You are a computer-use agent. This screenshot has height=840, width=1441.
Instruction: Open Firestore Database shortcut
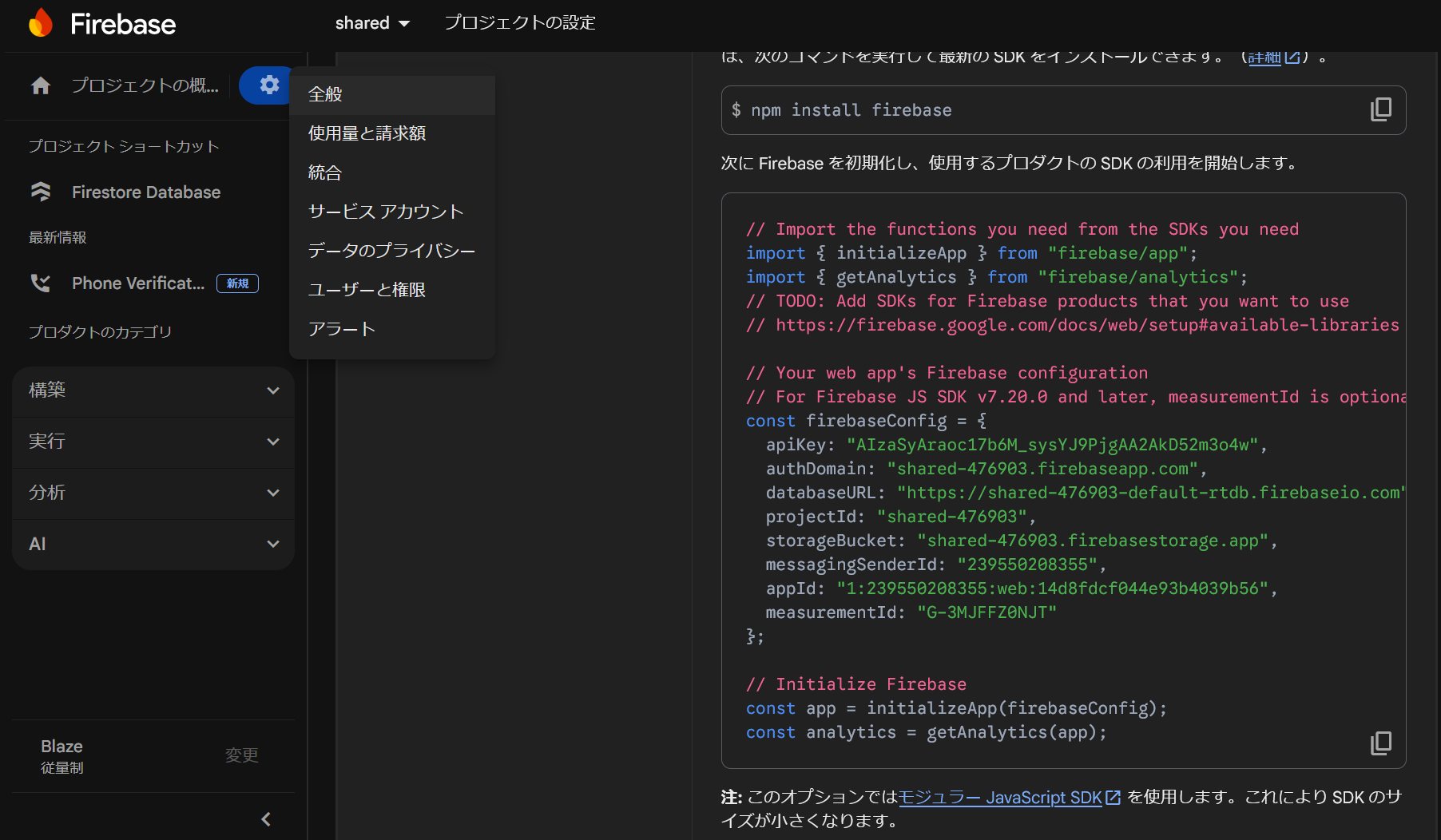click(146, 192)
